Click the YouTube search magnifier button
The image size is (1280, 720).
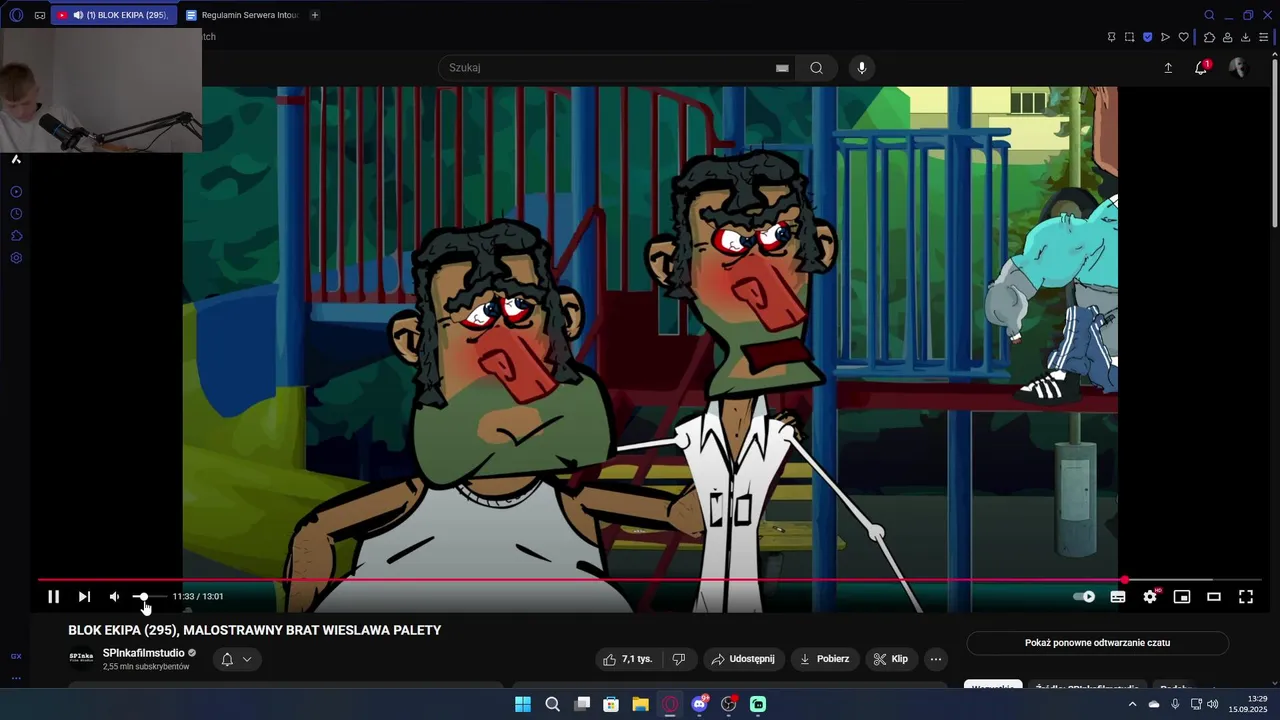817,68
